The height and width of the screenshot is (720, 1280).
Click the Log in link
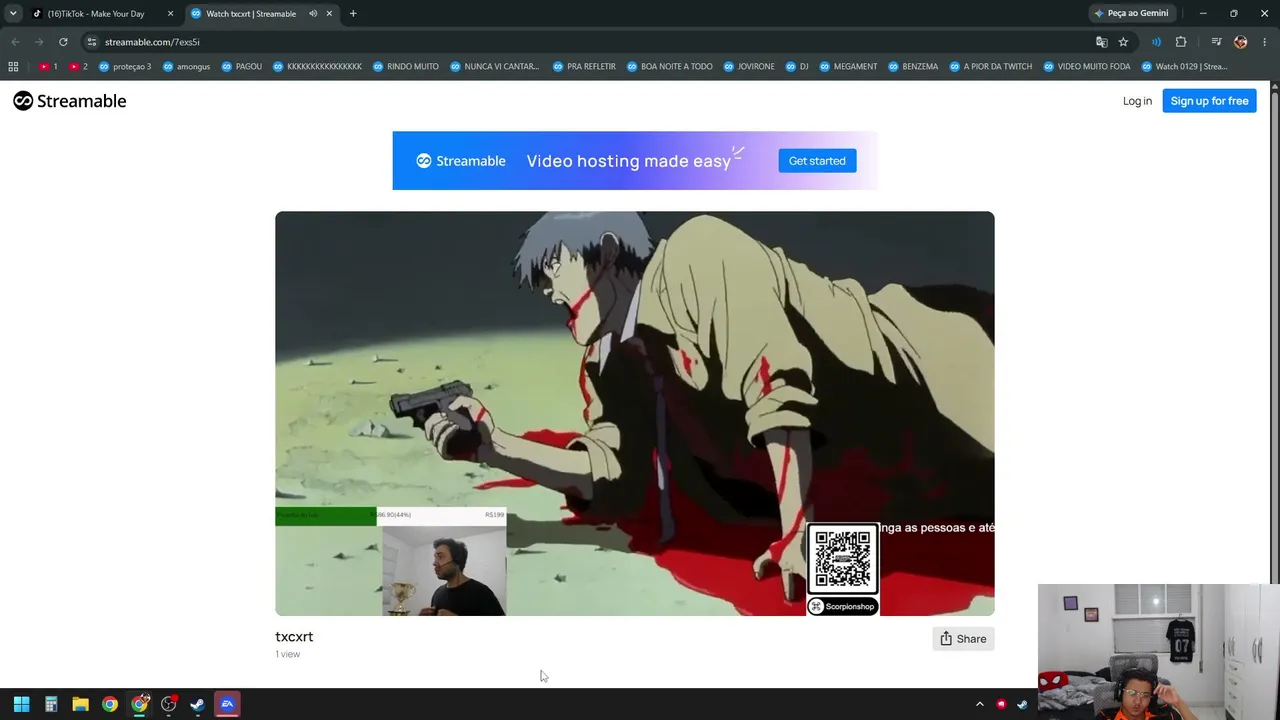click(x=1137, y=101)
